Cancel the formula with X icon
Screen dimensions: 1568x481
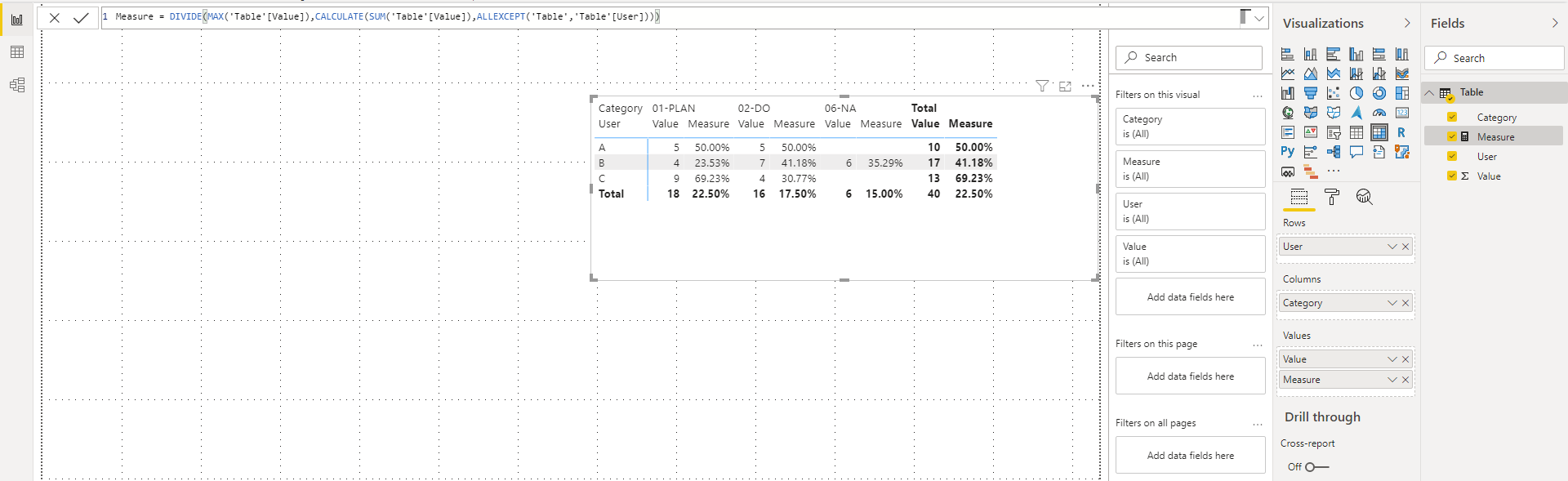click(x=55, y=17)
